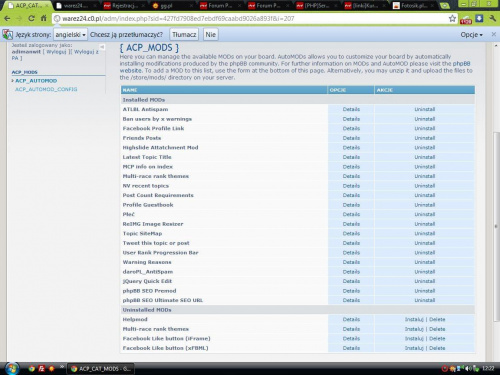Reload the page with refresh icon
The width and height of the screenshot is (500, 375).
pos(31,18)
